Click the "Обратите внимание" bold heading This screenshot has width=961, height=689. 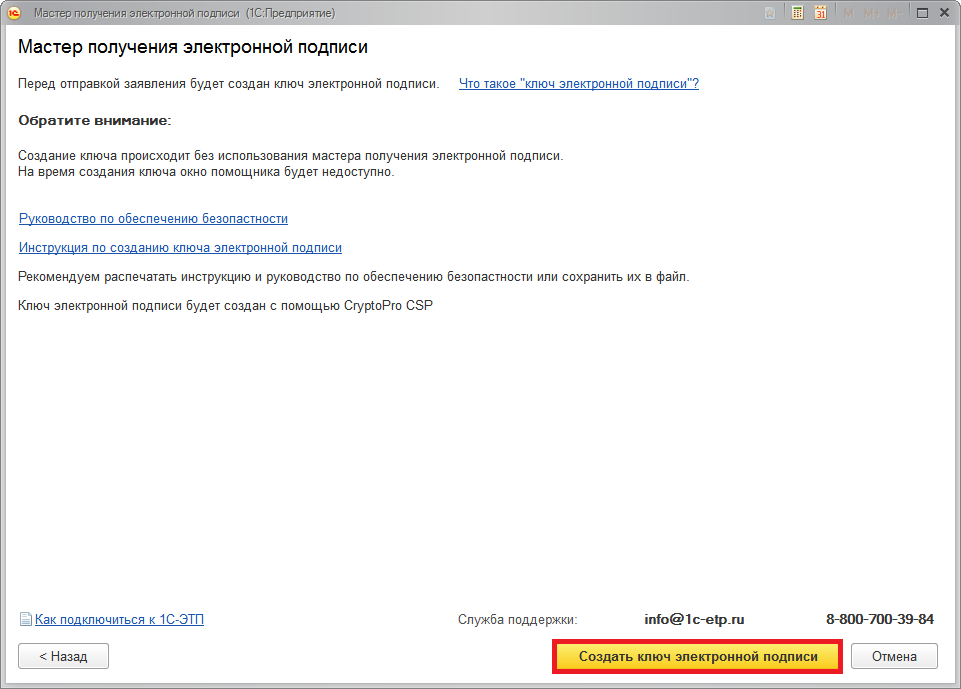95,120
